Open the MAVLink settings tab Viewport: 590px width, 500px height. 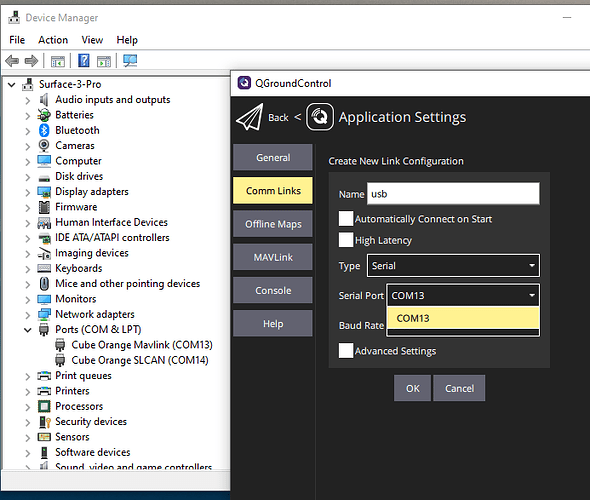273,257
